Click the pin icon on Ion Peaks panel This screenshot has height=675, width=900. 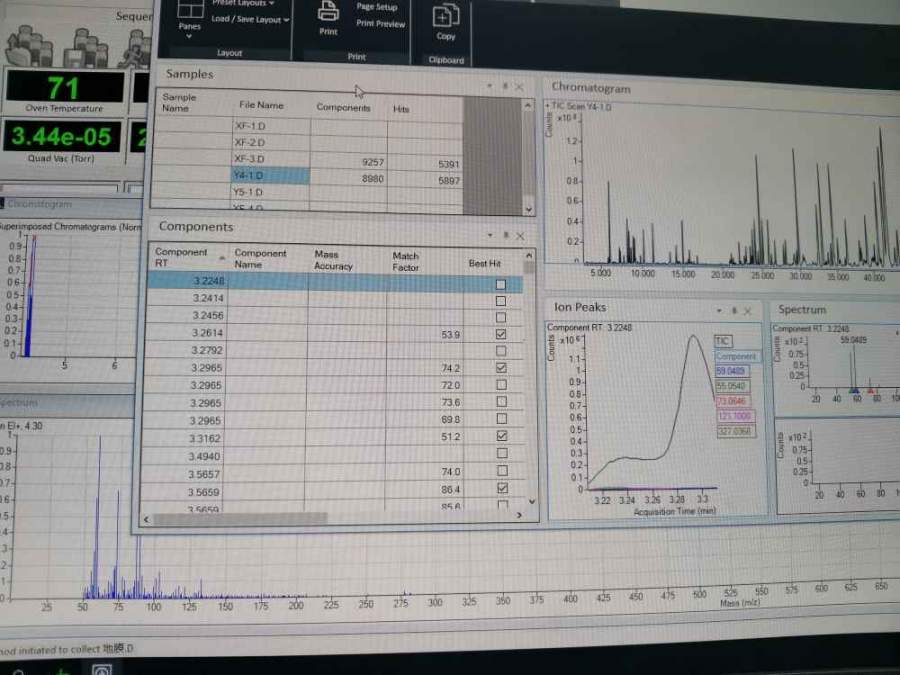tap(734, 310)
